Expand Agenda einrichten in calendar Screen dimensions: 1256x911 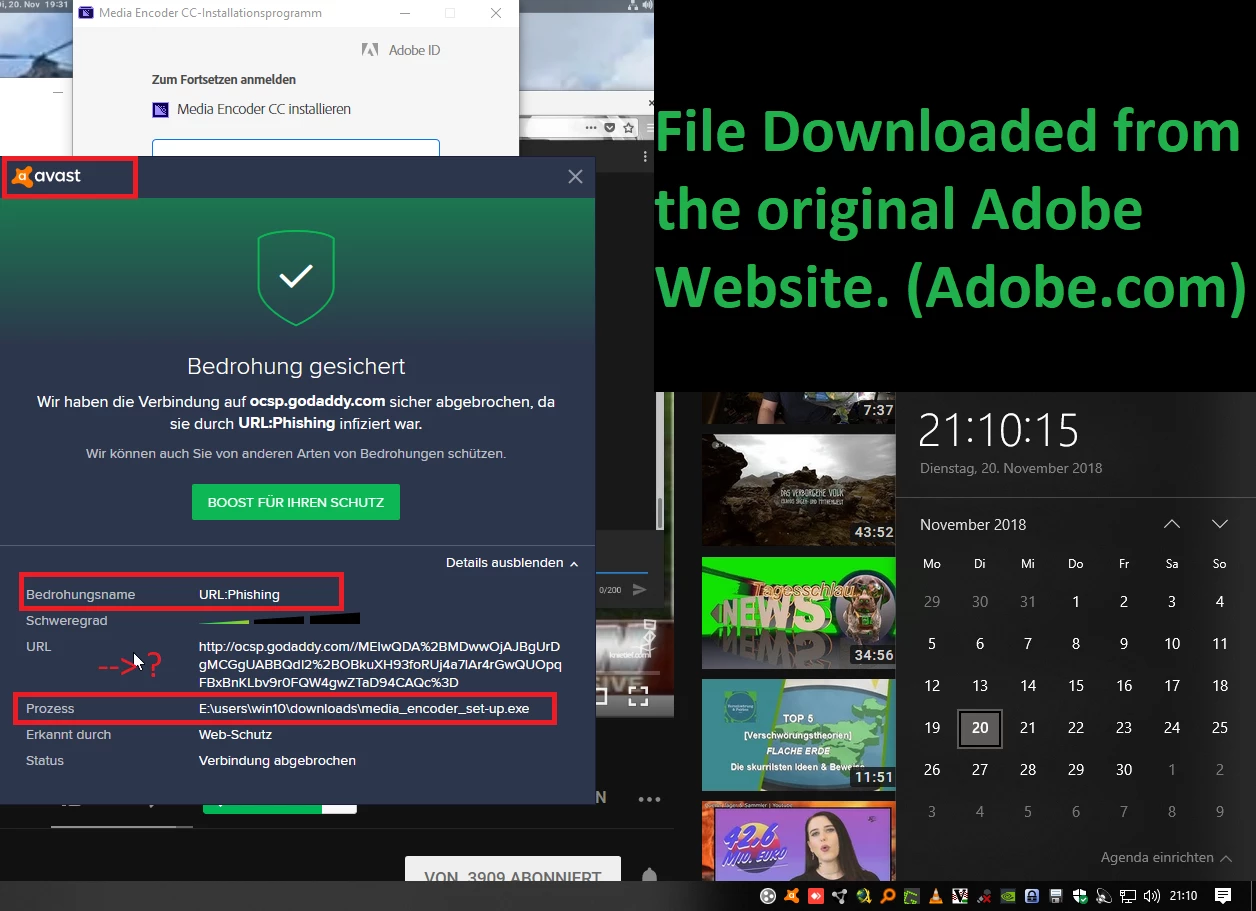(1166, 857)
